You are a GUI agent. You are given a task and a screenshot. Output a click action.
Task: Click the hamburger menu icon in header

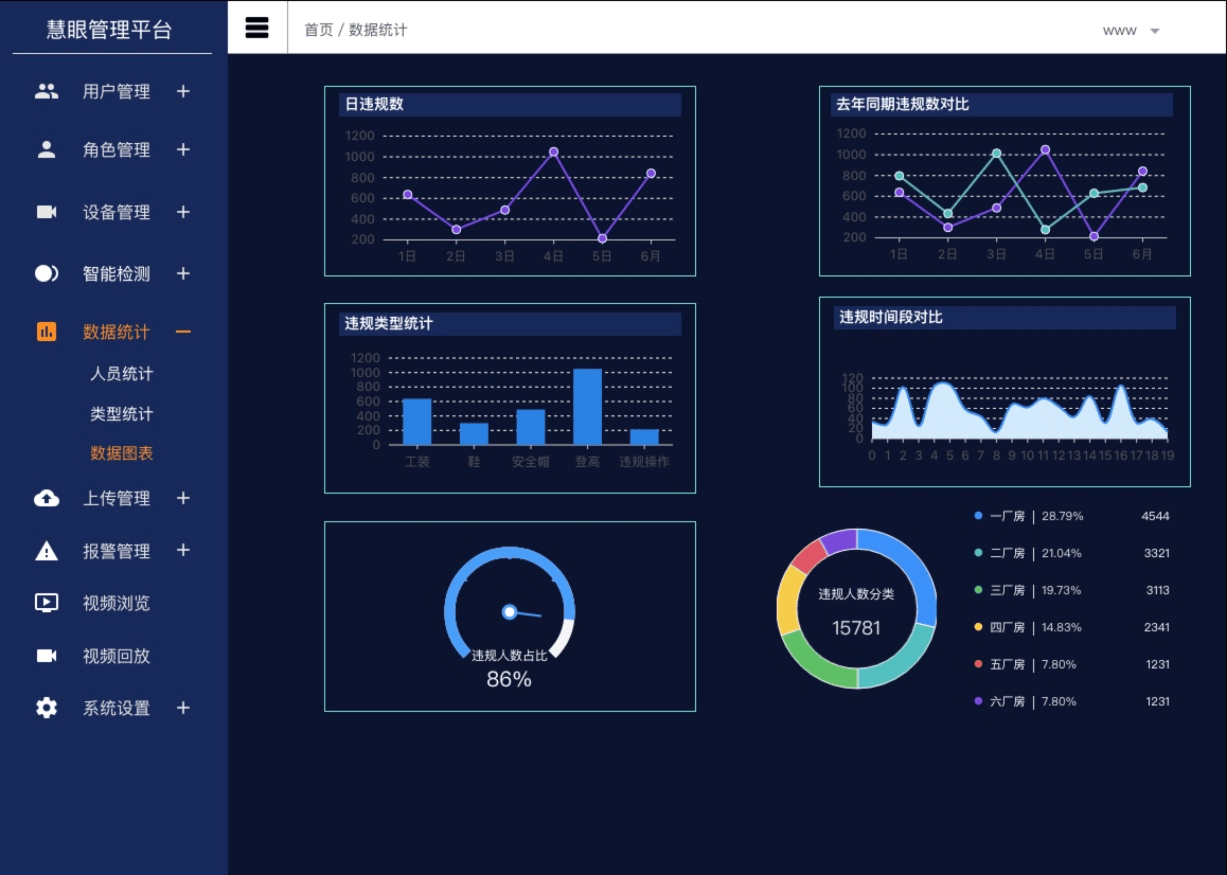(257, 28)
